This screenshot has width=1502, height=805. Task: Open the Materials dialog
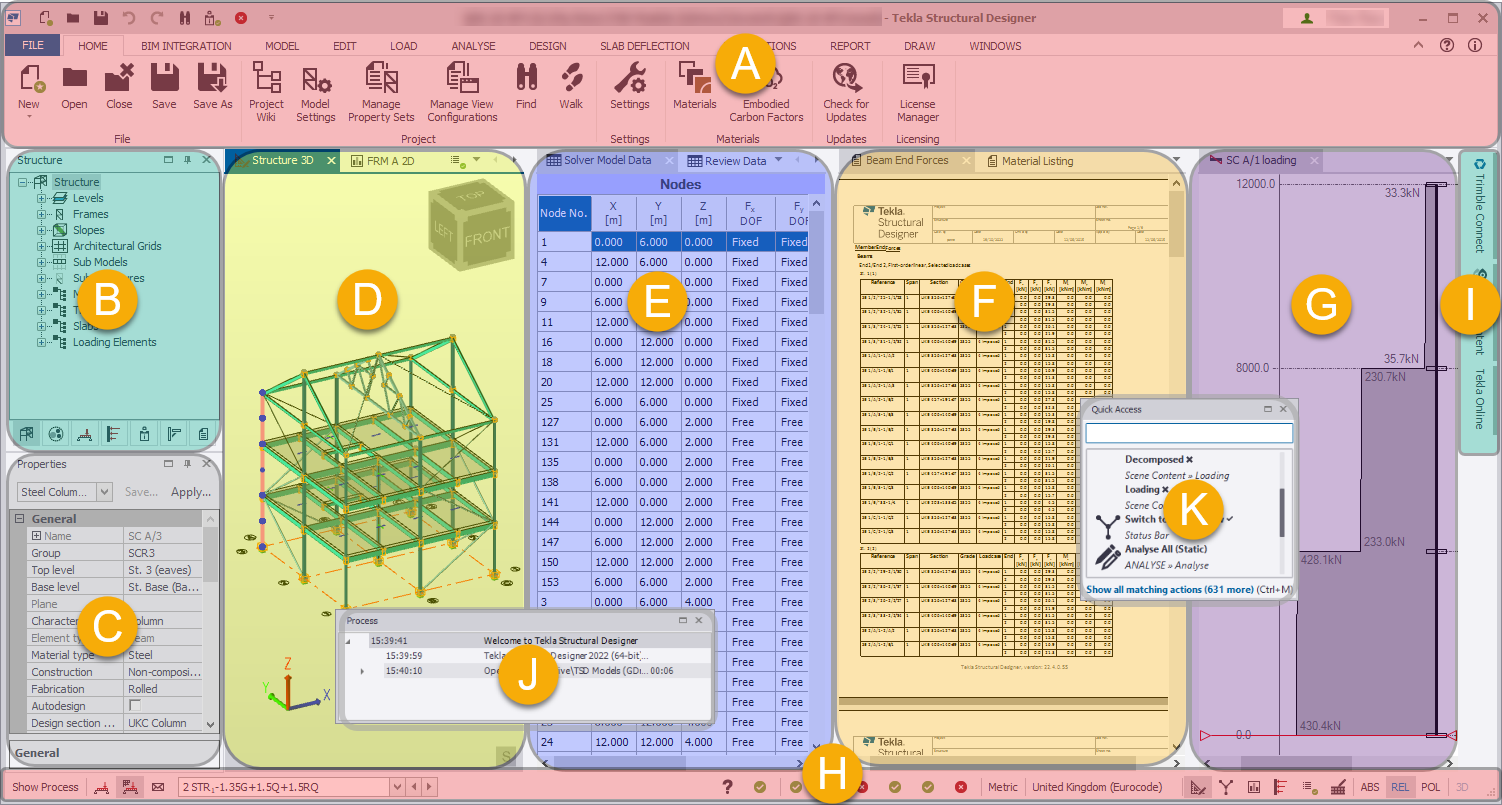point(694,78)
